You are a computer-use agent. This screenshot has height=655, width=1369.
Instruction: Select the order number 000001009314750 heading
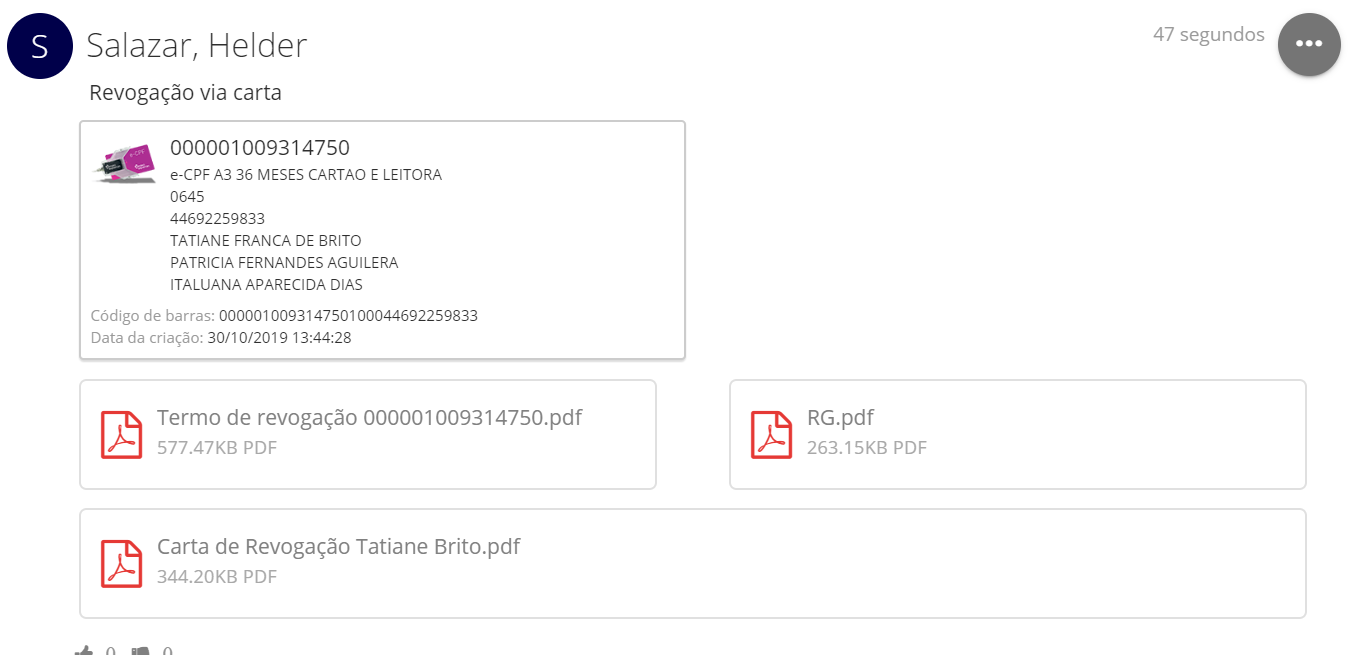(260, 148)
